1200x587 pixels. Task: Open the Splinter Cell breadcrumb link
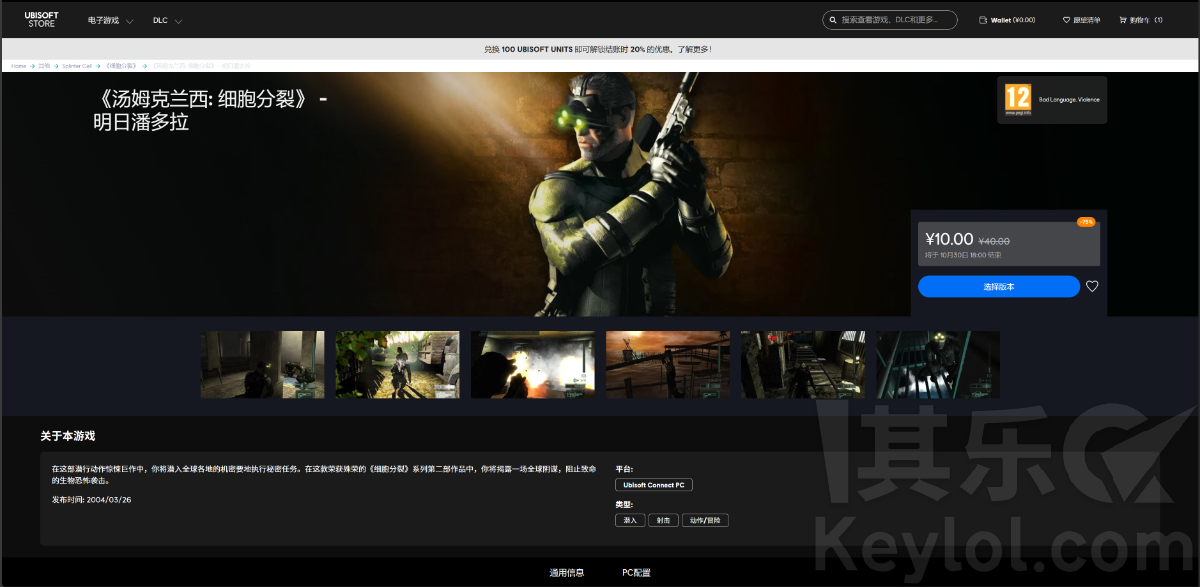[x=77, y=66]
